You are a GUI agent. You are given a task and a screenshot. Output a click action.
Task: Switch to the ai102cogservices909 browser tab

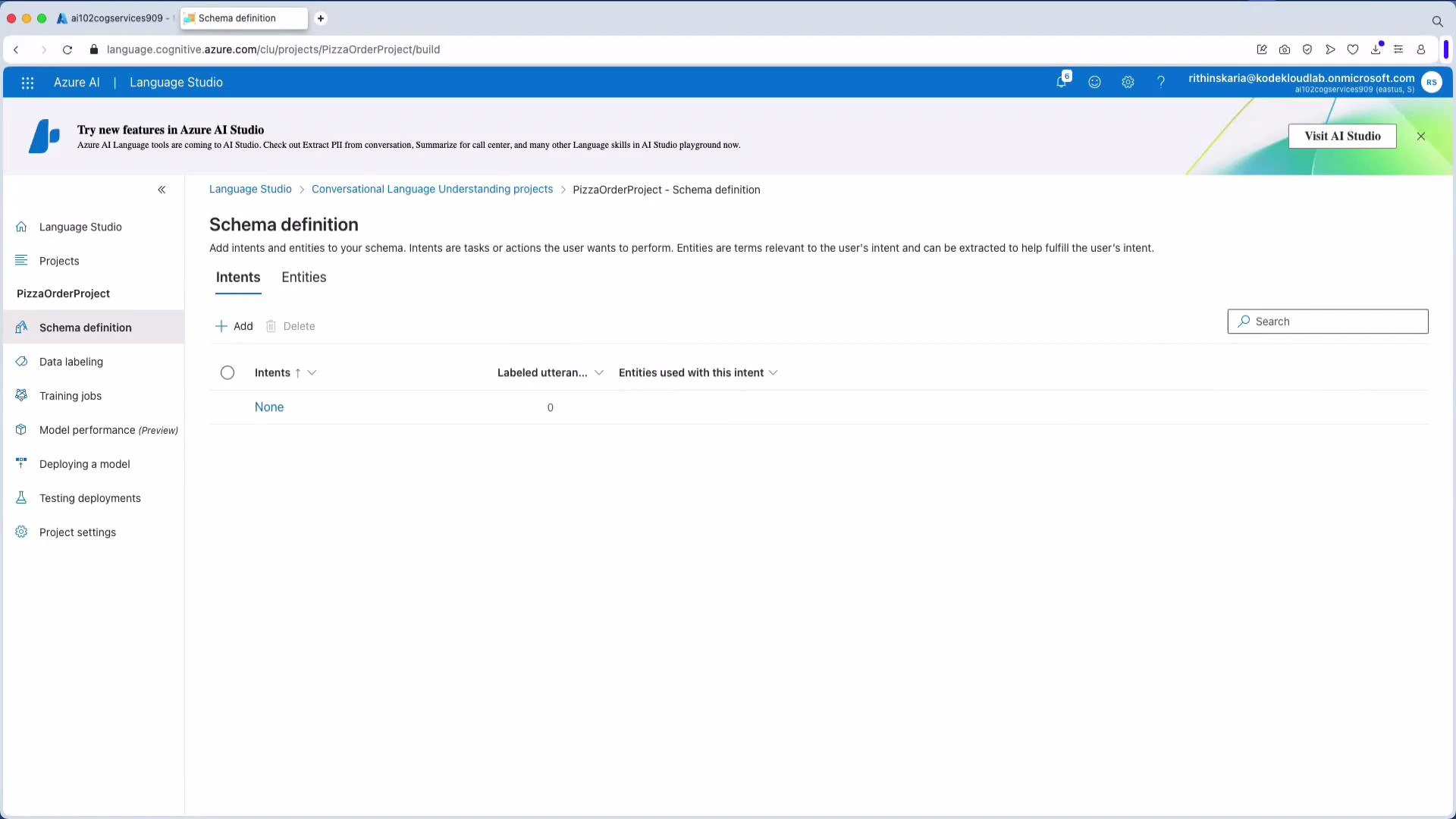click(114, 17)
